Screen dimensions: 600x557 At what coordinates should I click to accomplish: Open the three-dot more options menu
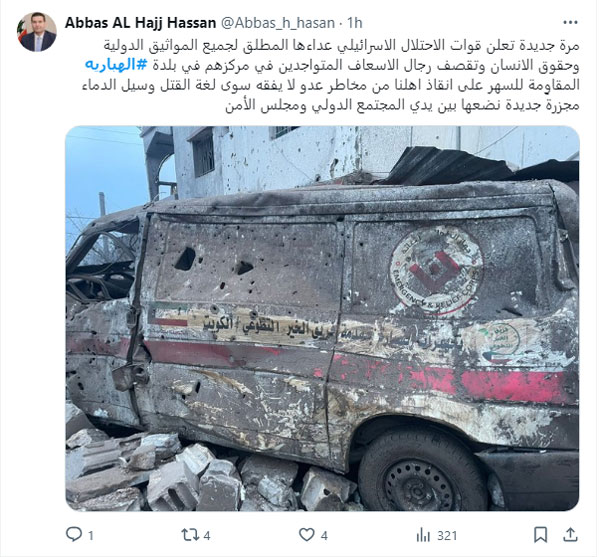tap(570, 23)
